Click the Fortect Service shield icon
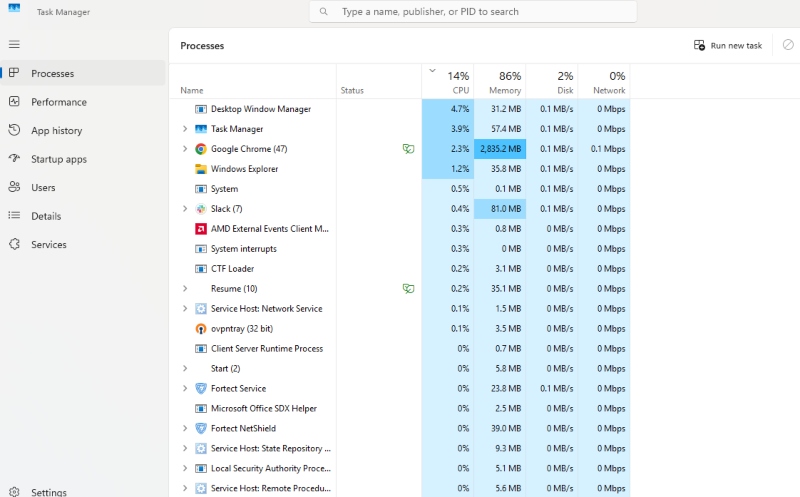This screenshot has height=497, width=800. 201,388
